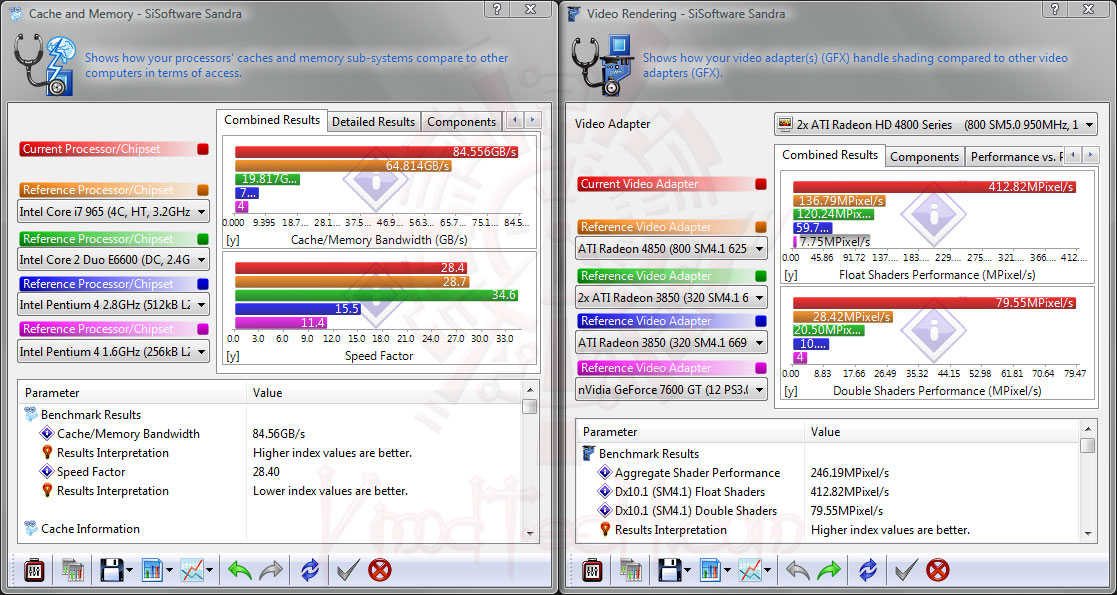Click grey forward arrow in Cache and Memory window
Viewport: 1117px width, 595px height.
click(271, 570)
